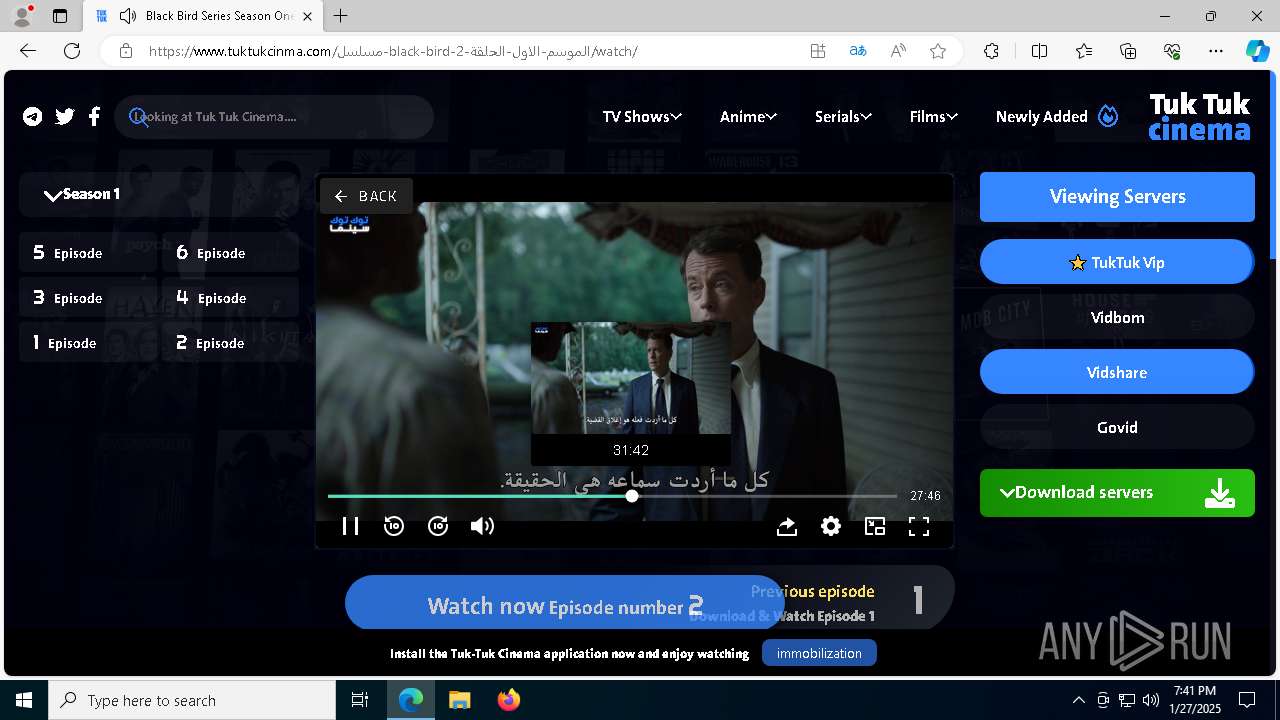Expand the Films menu
Image resolution: width=1280 pixels, height=720 pixels.
pyautogui.click(x=934, y=117)
